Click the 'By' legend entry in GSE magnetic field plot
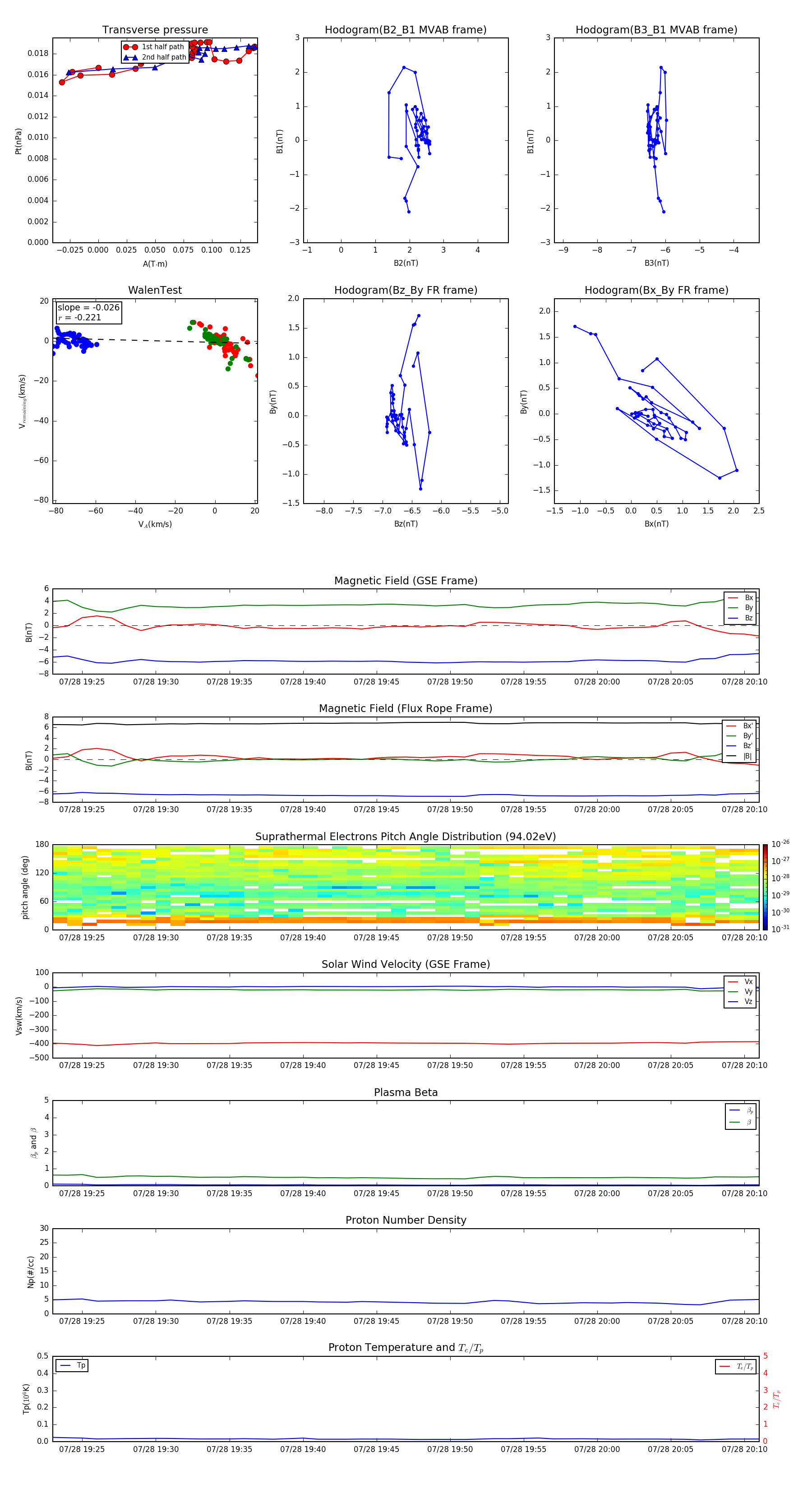This screenshot has width=812, height=1489. tap(740, 608)
